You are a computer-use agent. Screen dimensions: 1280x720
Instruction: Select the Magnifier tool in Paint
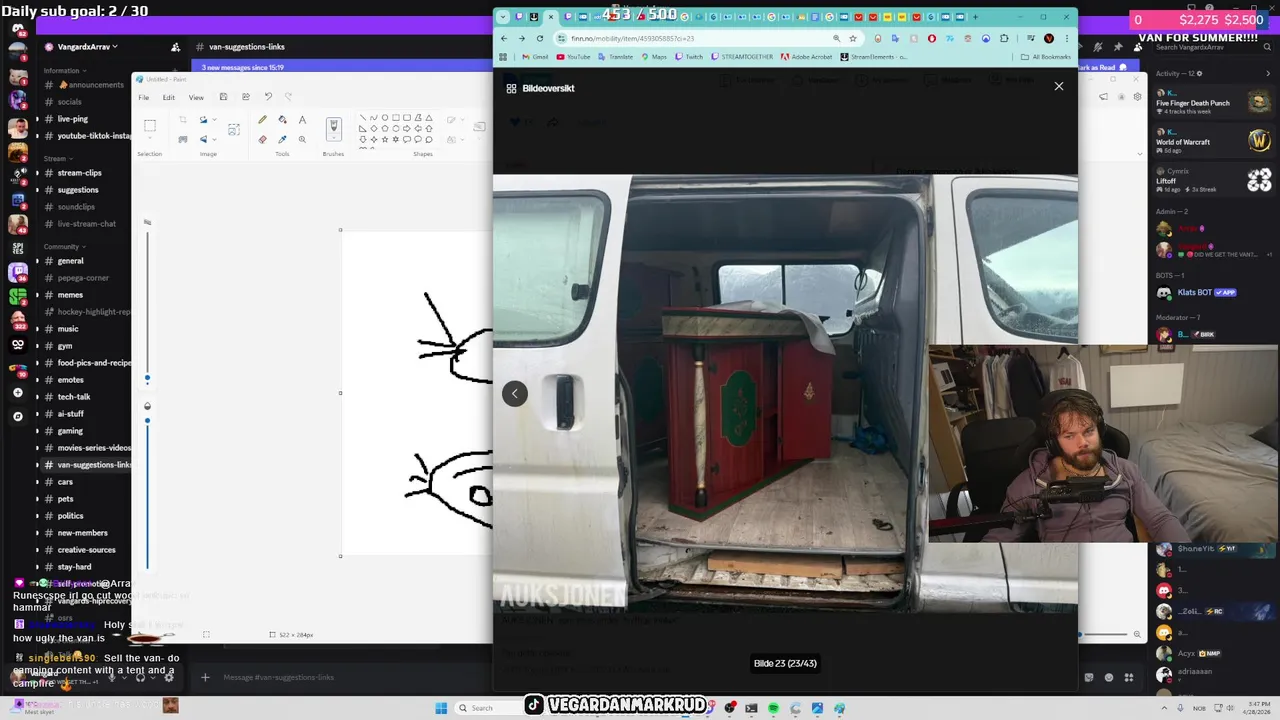[x=302, y=139]
